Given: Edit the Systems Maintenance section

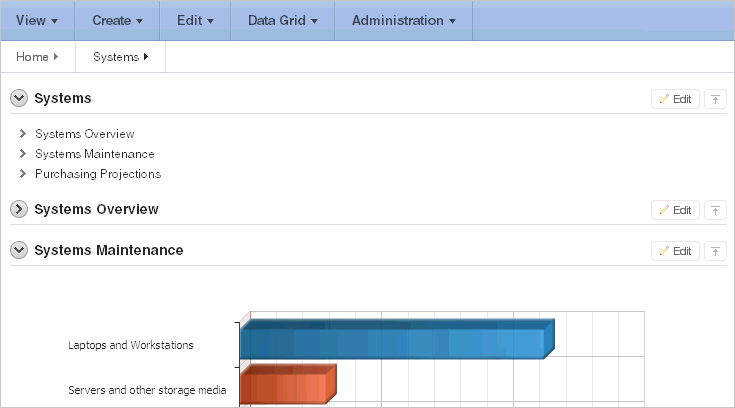Looking at the screenshot, I should (x=675, y=251).
